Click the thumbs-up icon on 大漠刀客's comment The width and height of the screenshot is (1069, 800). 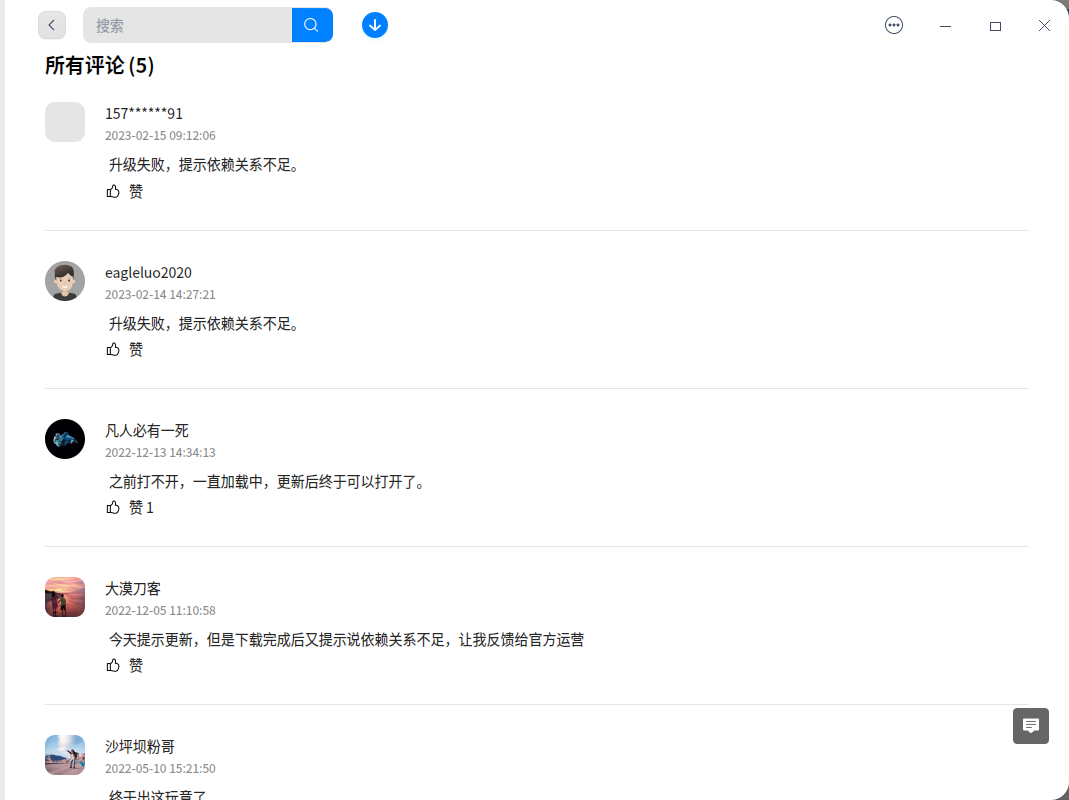tap(113, 664)
